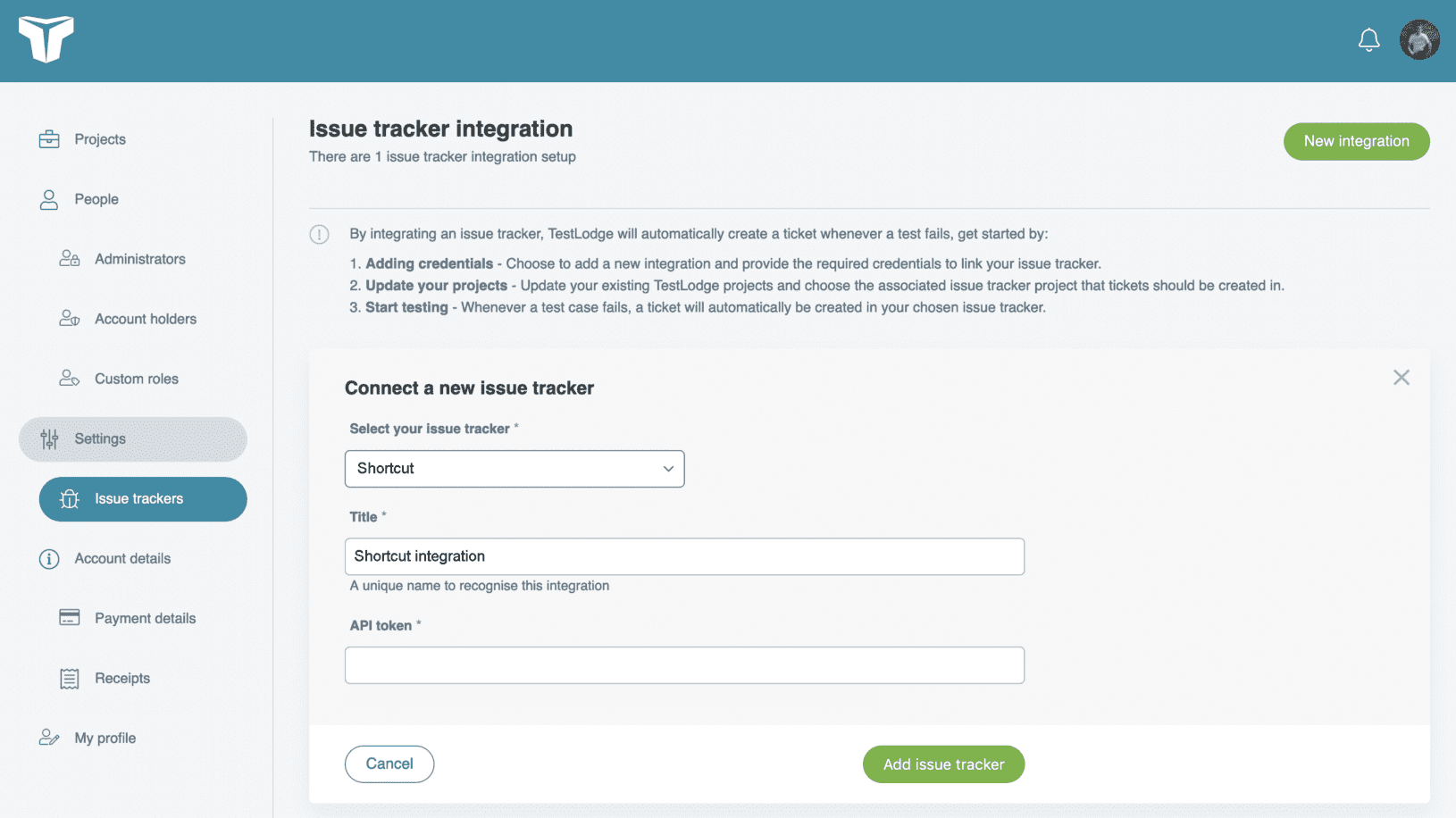Open the issue tracker dropdown showing Shortcut
1456x818 pixels.
[514, 468]
